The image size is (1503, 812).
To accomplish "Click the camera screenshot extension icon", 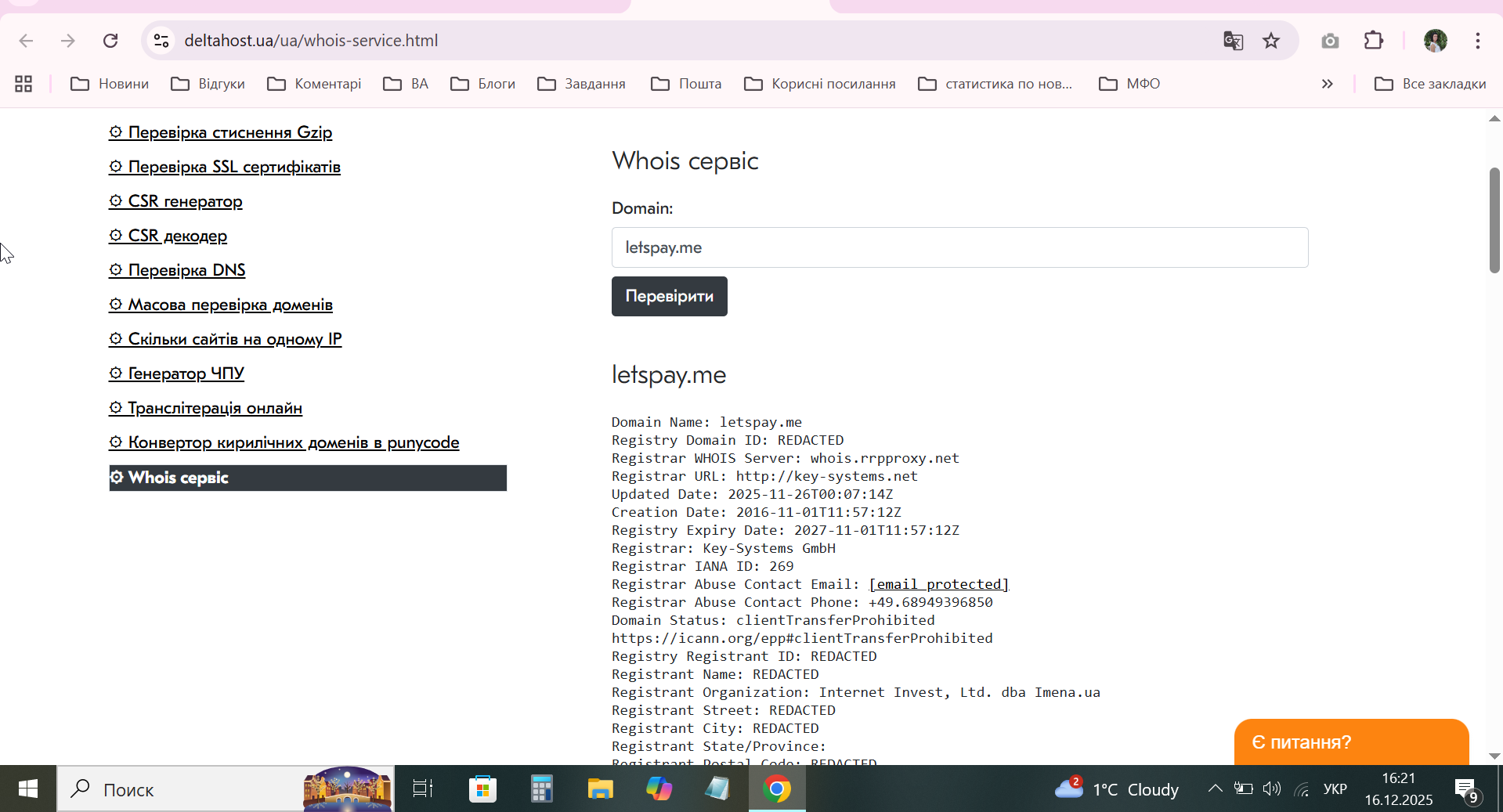I will click(1330, 41).
